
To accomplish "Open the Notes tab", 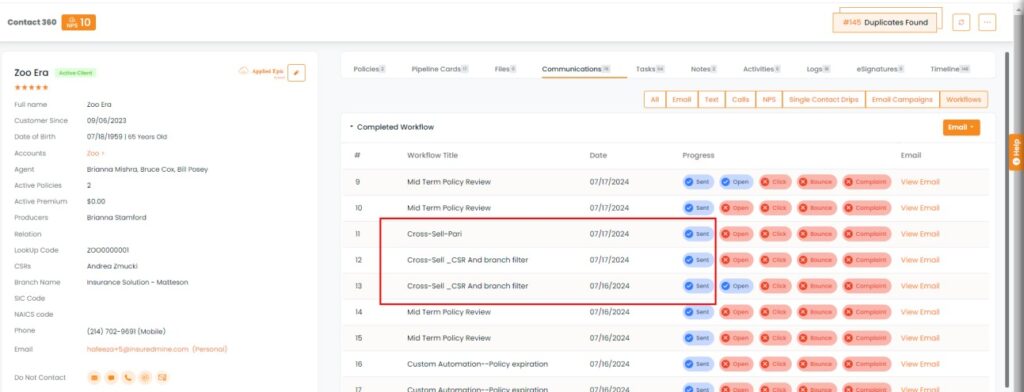I will coord(703,69).
